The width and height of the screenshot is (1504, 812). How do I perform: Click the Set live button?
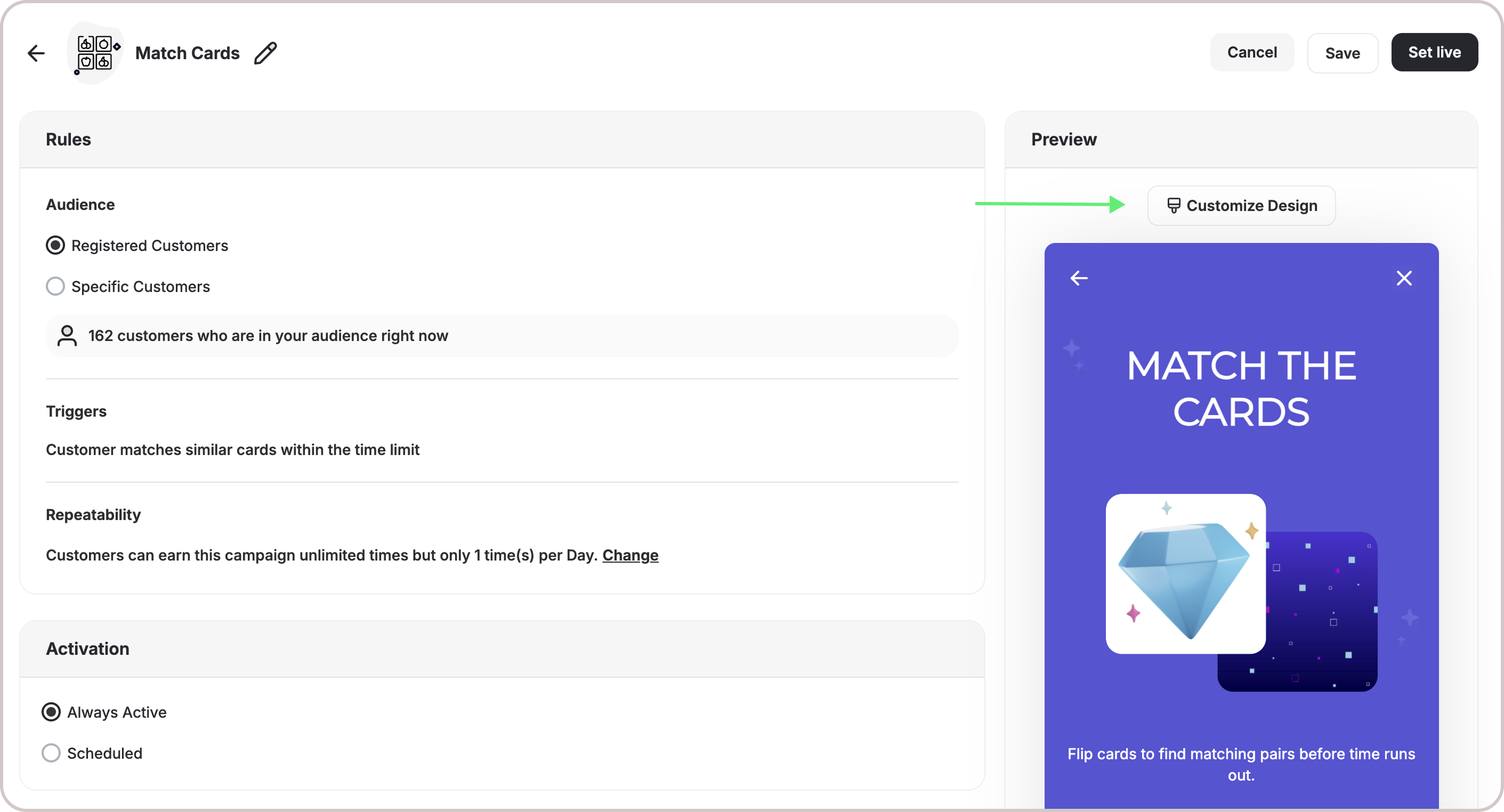point(1434,53)
